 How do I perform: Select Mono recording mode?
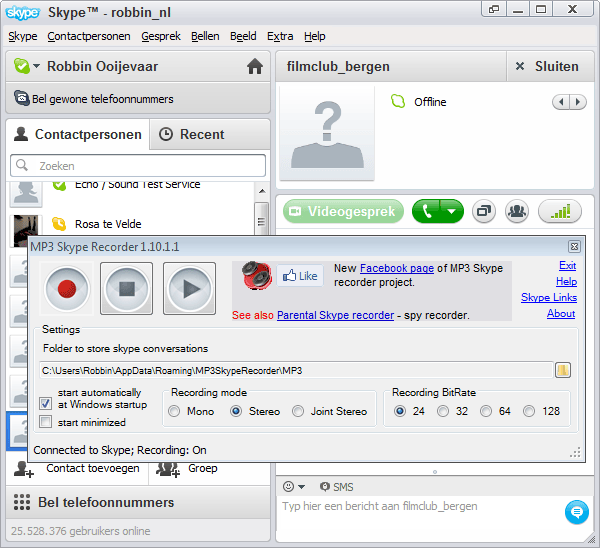pos(174,411)
